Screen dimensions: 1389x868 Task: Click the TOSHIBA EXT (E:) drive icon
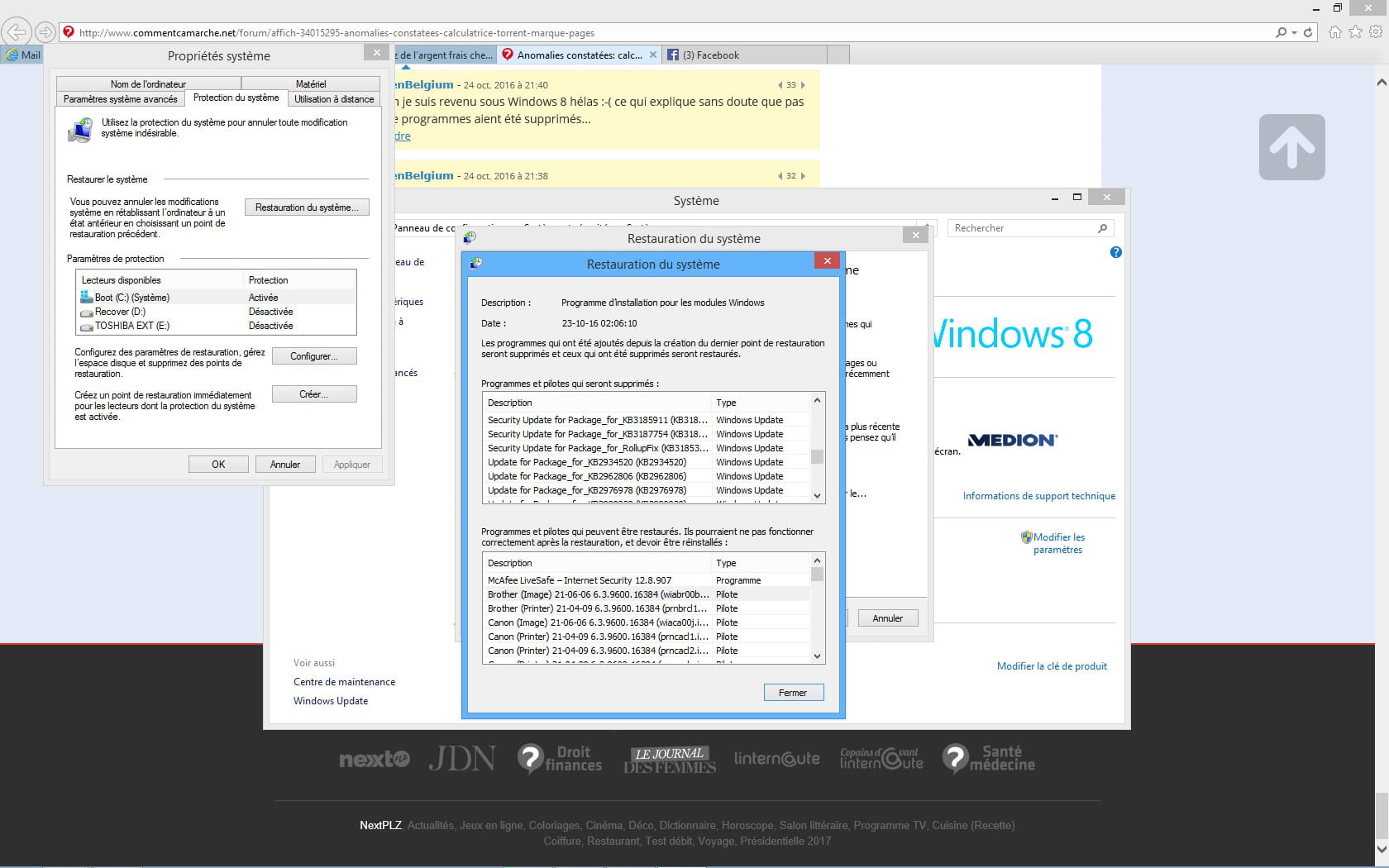click(x=86, y=327)
